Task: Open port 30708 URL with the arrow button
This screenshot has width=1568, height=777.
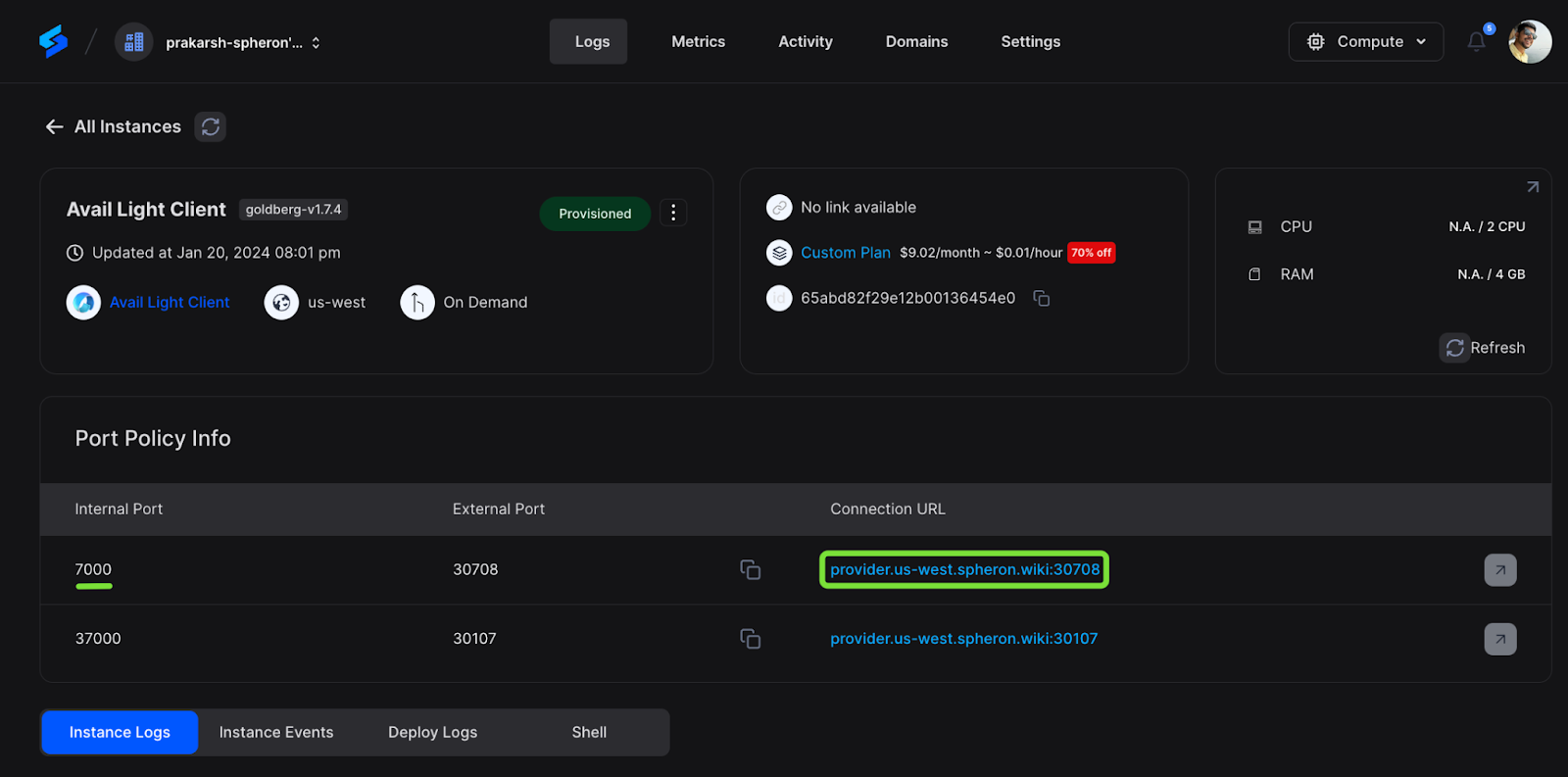Action: tap(1499, 570)
